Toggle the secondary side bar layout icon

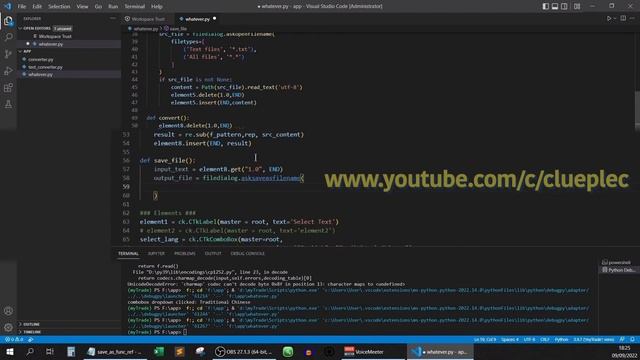pyautogui.click(x=564, y=6)
